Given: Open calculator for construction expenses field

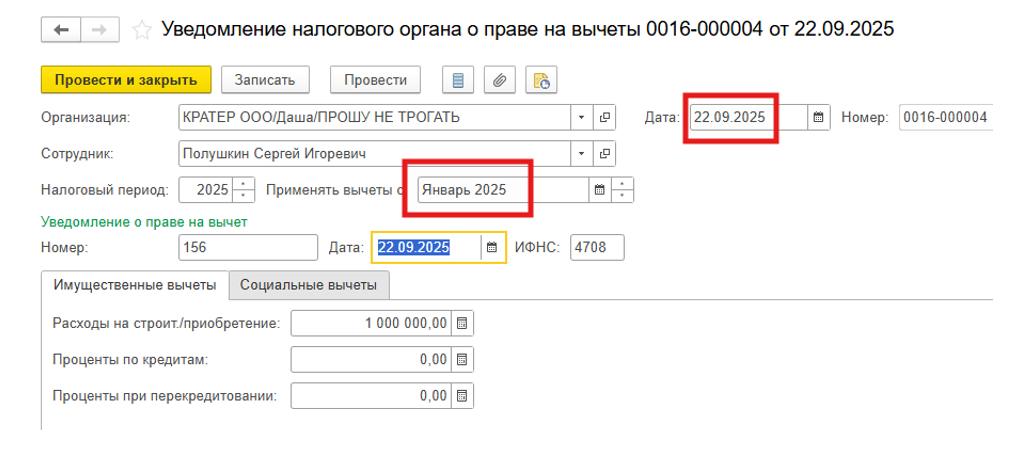Looking at the screenshot, I should (461, 323).
